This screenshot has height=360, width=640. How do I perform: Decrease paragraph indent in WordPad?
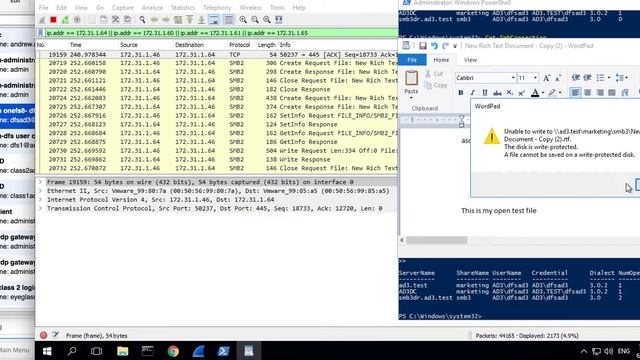(576, 78)
